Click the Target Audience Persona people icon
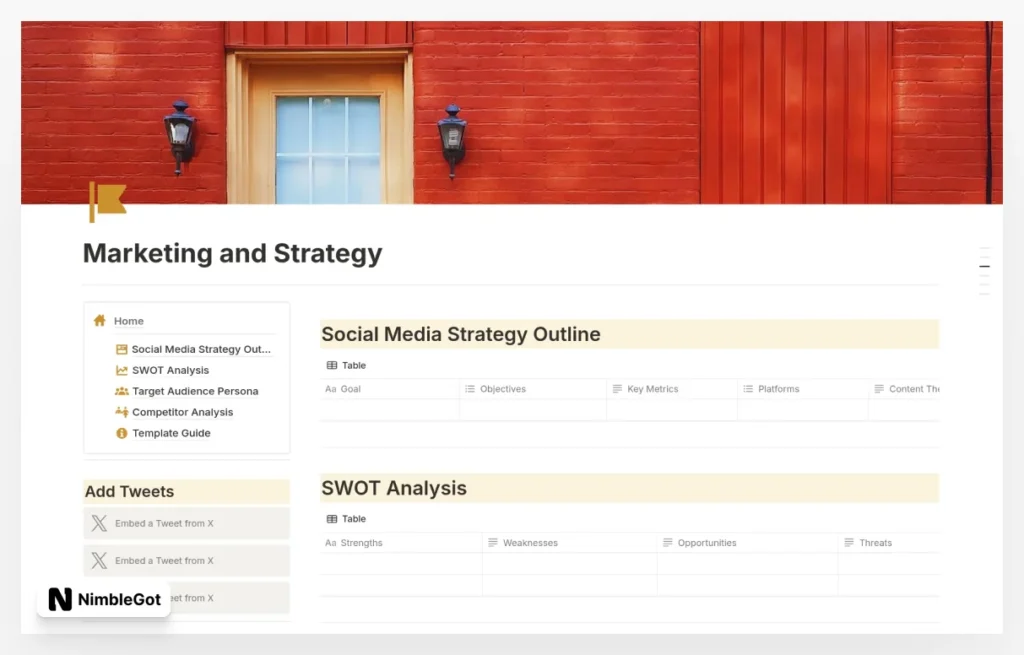This screenshot has width=1024, height=655. point(120,391)
